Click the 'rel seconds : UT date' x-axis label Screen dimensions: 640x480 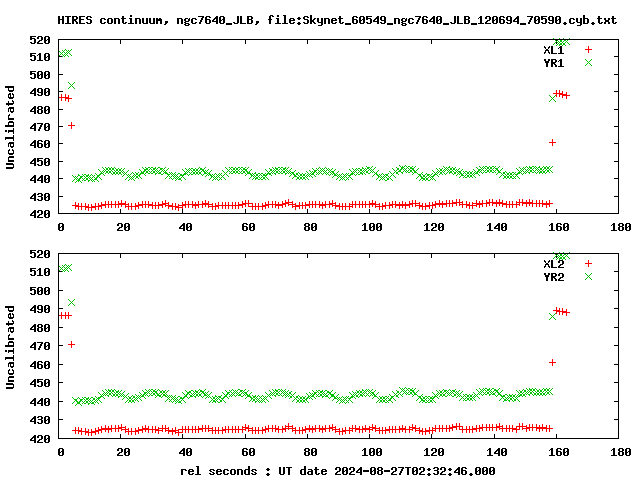click(x=338, y=471)
